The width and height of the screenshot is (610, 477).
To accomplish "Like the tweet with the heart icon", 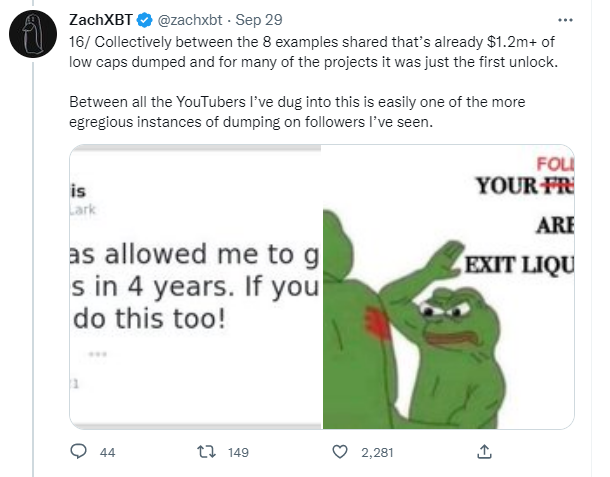I will point(343,452).
